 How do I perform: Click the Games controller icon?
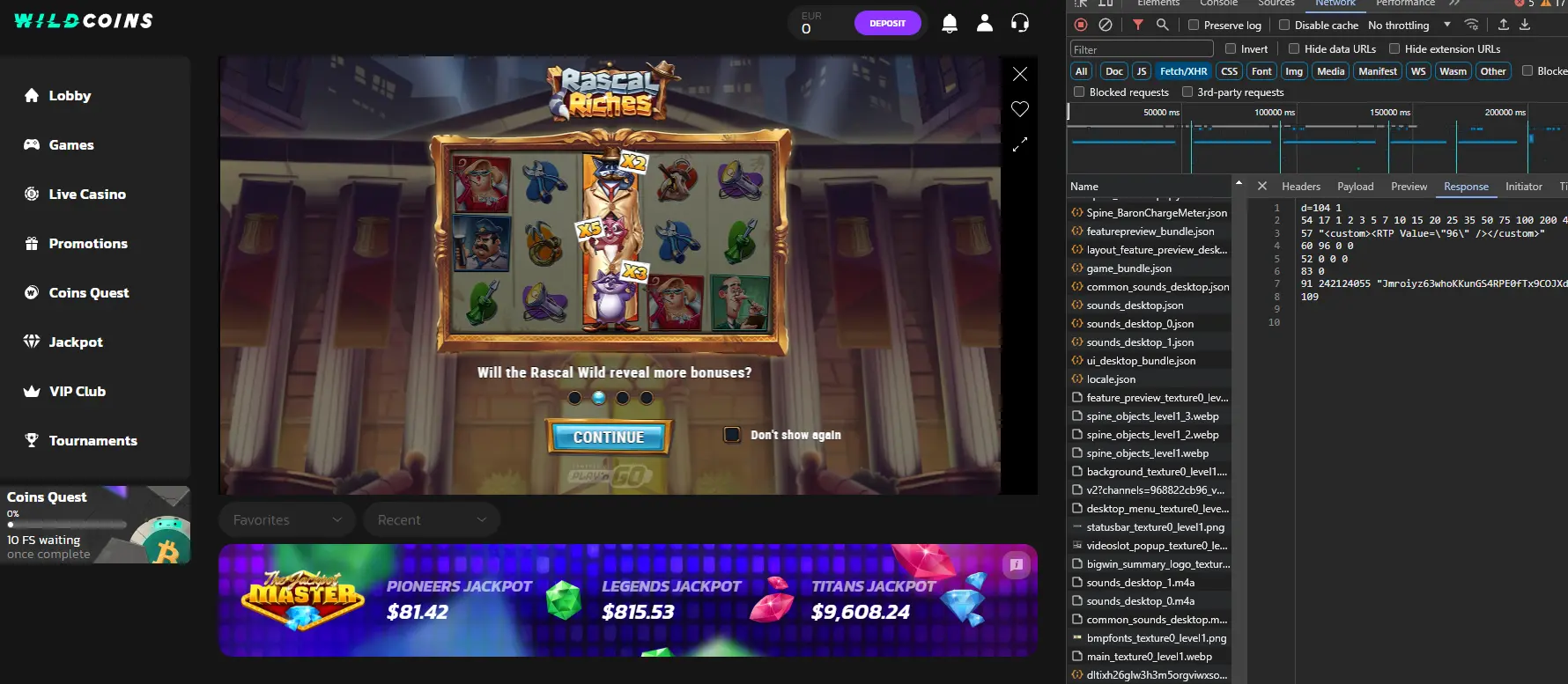click(x=32, y=144)
